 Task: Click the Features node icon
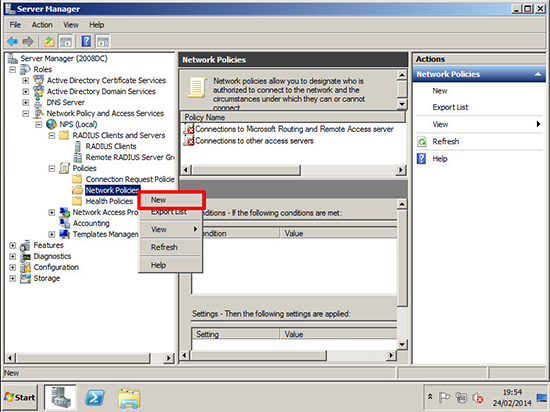coord(25,245)
